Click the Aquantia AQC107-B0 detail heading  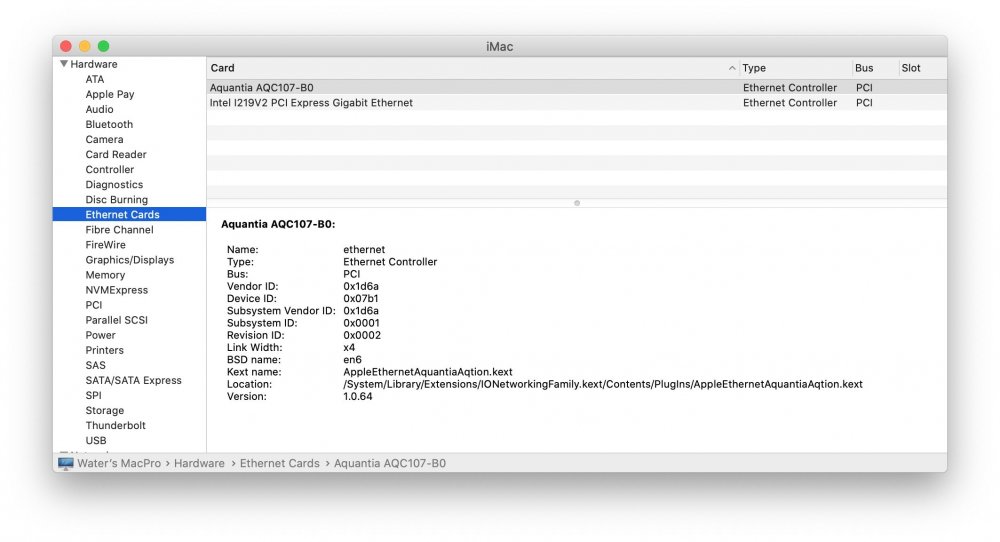click(278, 224)
